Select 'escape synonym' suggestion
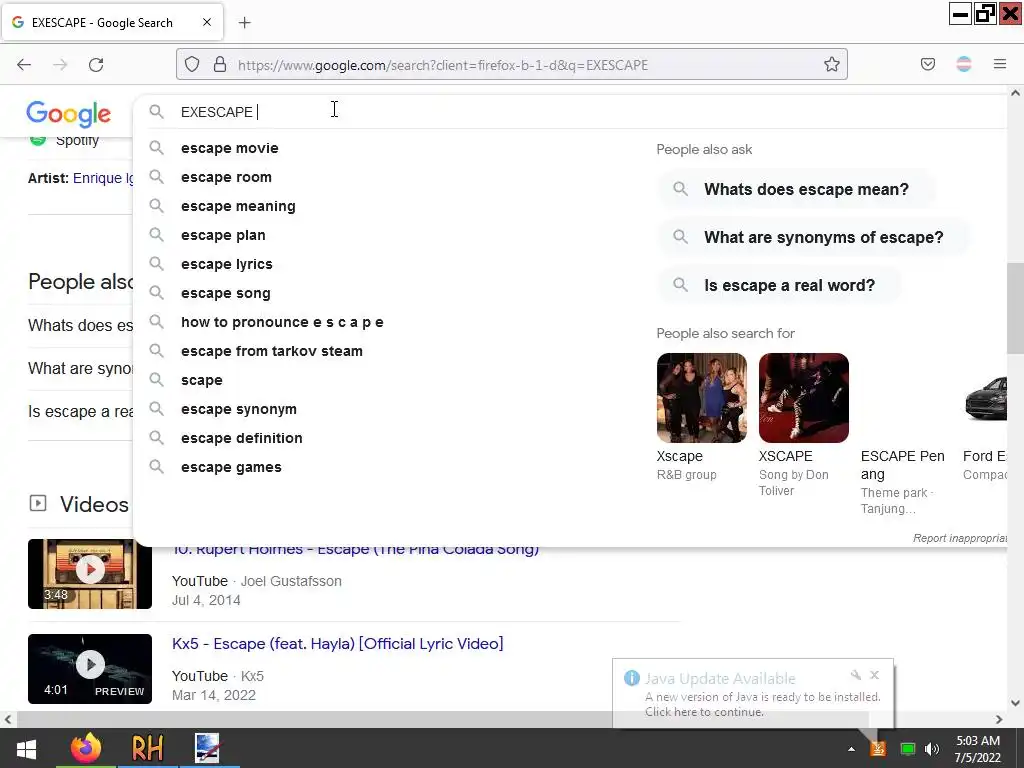This screenshot has height=768, width=1024. (238, 409)
